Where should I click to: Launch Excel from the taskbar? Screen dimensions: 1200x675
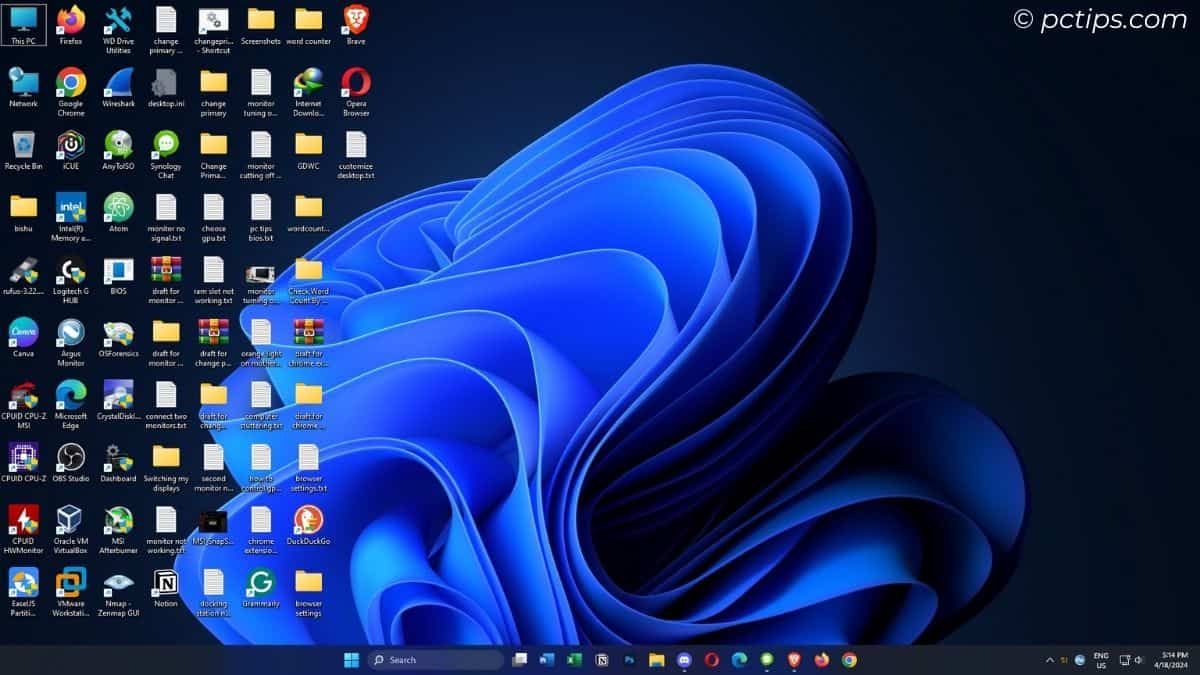[573, 660]
